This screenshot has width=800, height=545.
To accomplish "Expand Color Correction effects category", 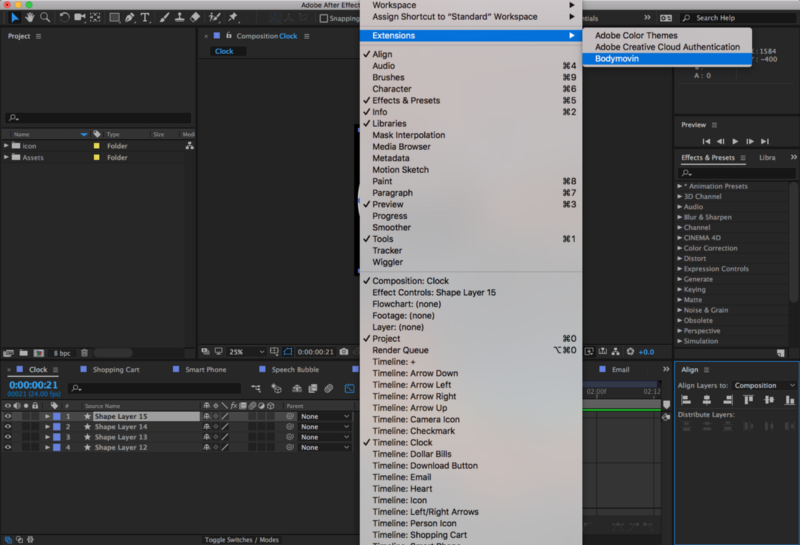I will pos(680,248).
